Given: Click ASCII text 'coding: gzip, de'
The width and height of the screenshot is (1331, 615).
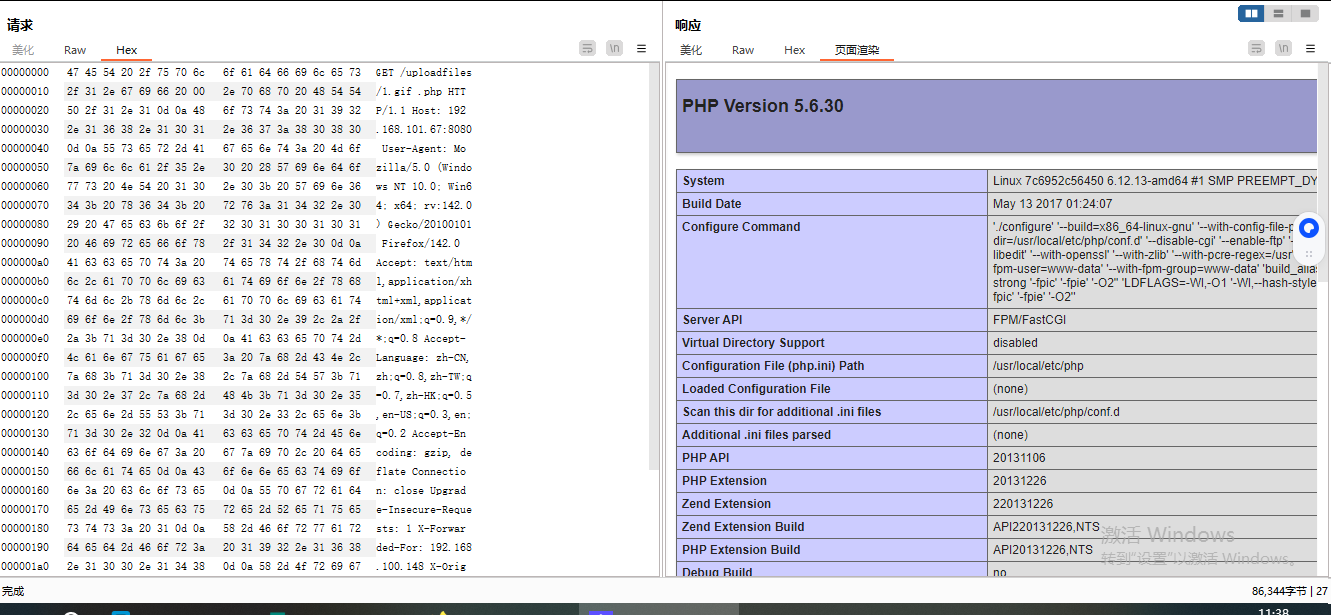Looking at the screenshot, I should [423, 452].
